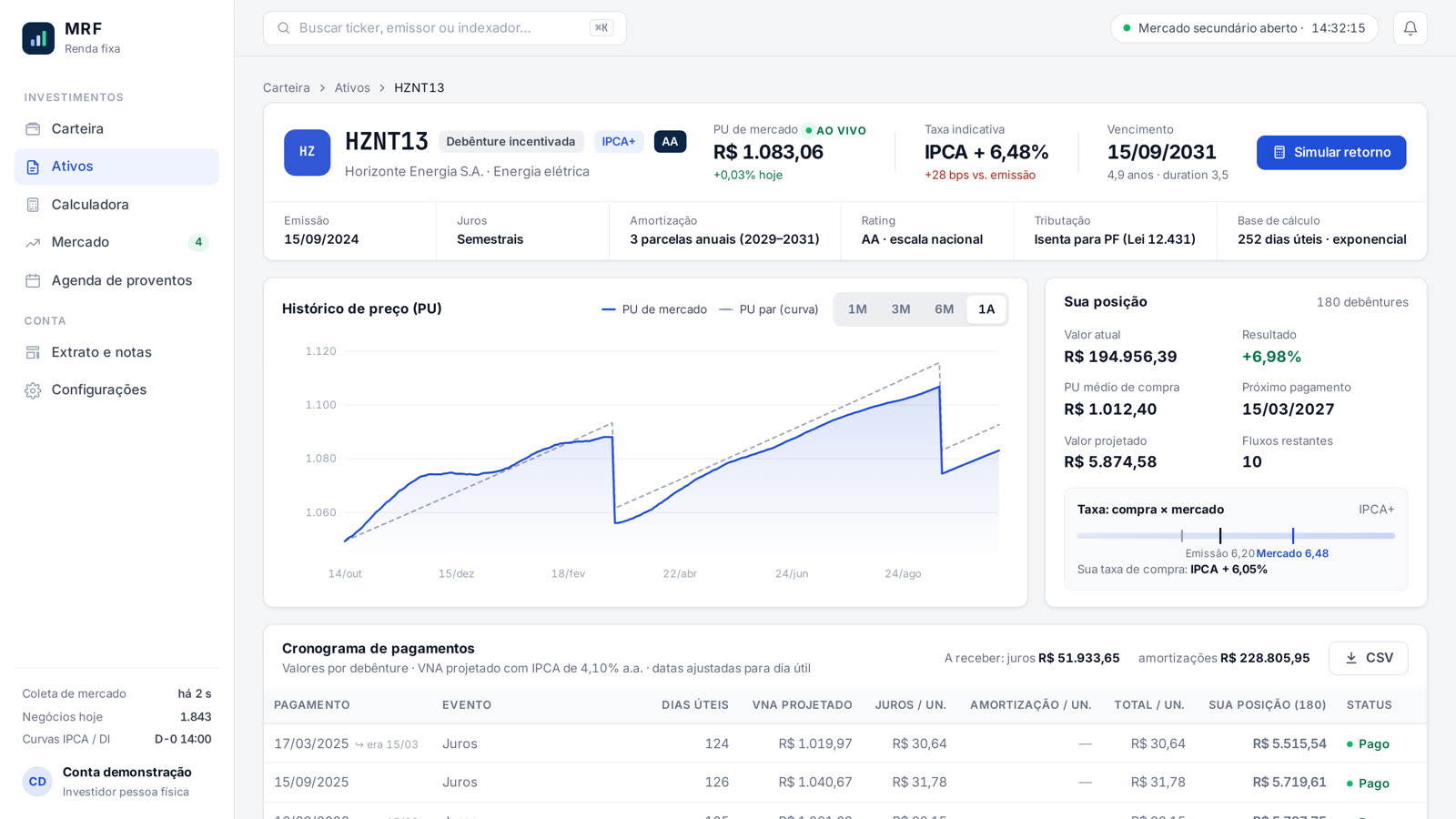1456x819 pixels.
Task: Click the Carteira wallet icon in sidebar
Action: click(33, 129)
